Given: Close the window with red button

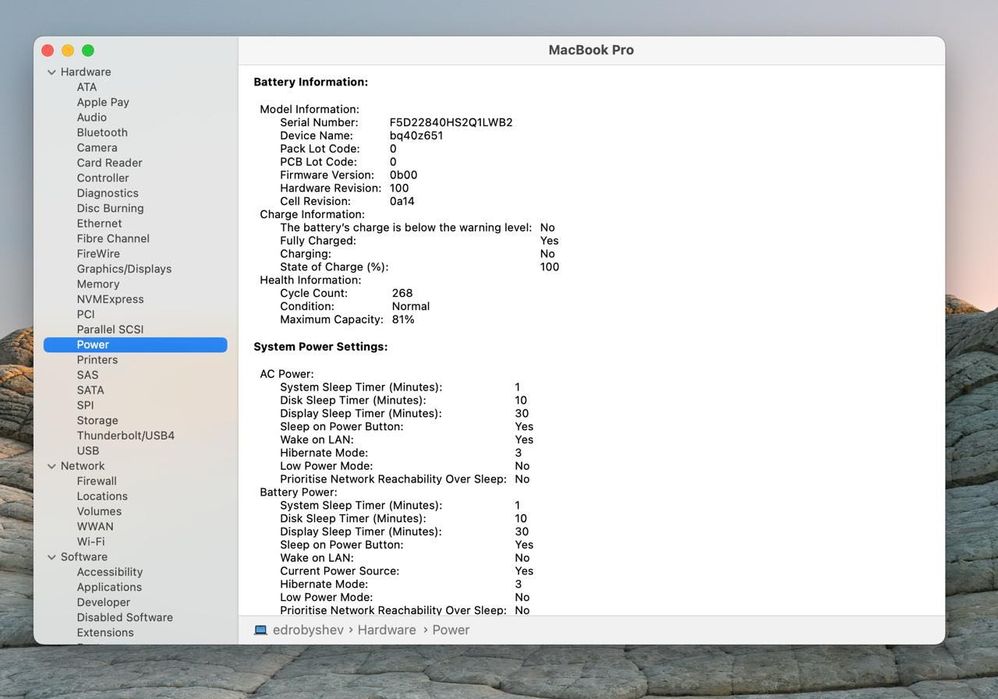Looking at the screenshot, I should (48, 51).
